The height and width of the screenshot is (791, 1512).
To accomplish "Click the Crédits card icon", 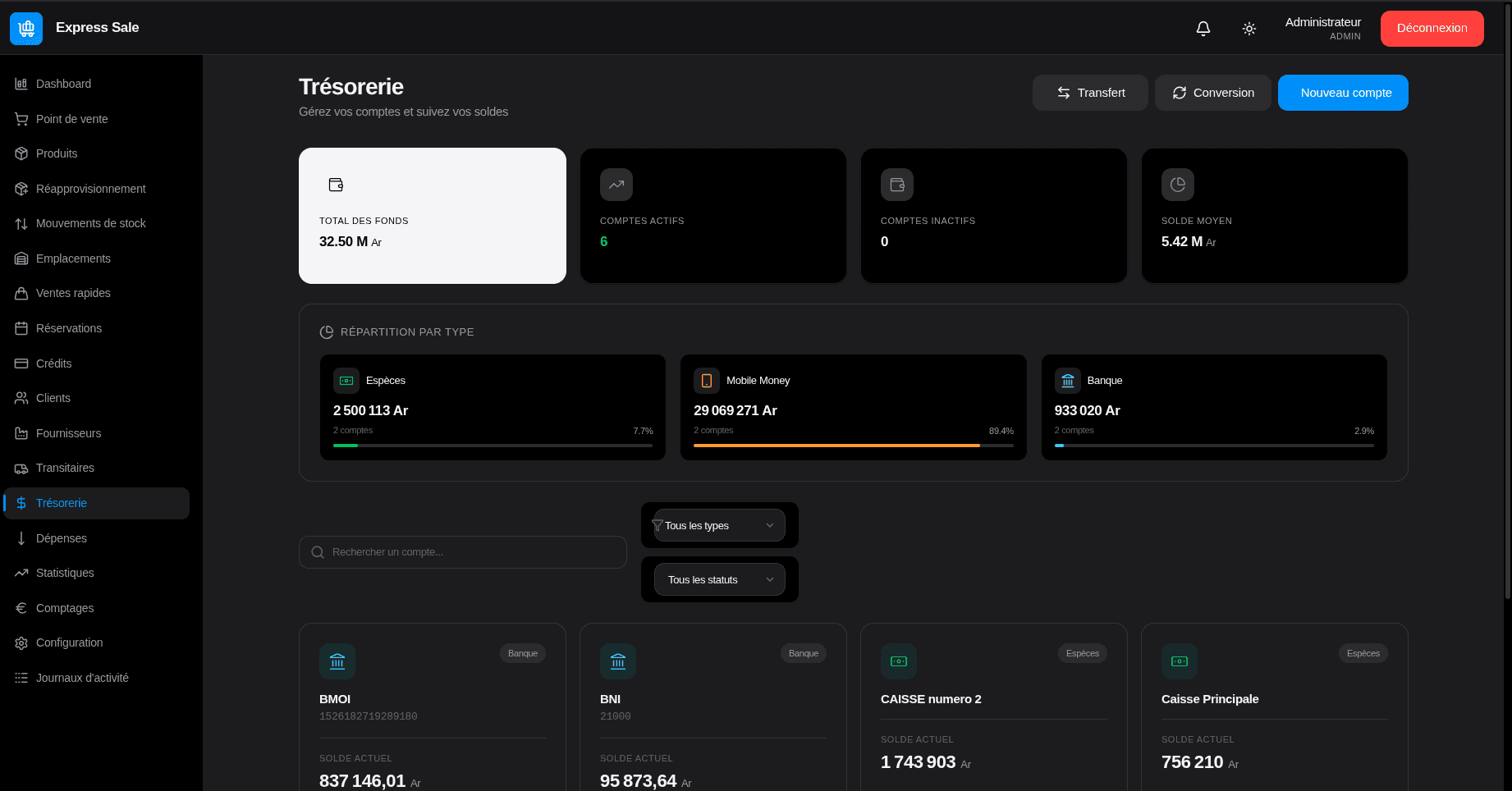I will click(x=21, y=363).
